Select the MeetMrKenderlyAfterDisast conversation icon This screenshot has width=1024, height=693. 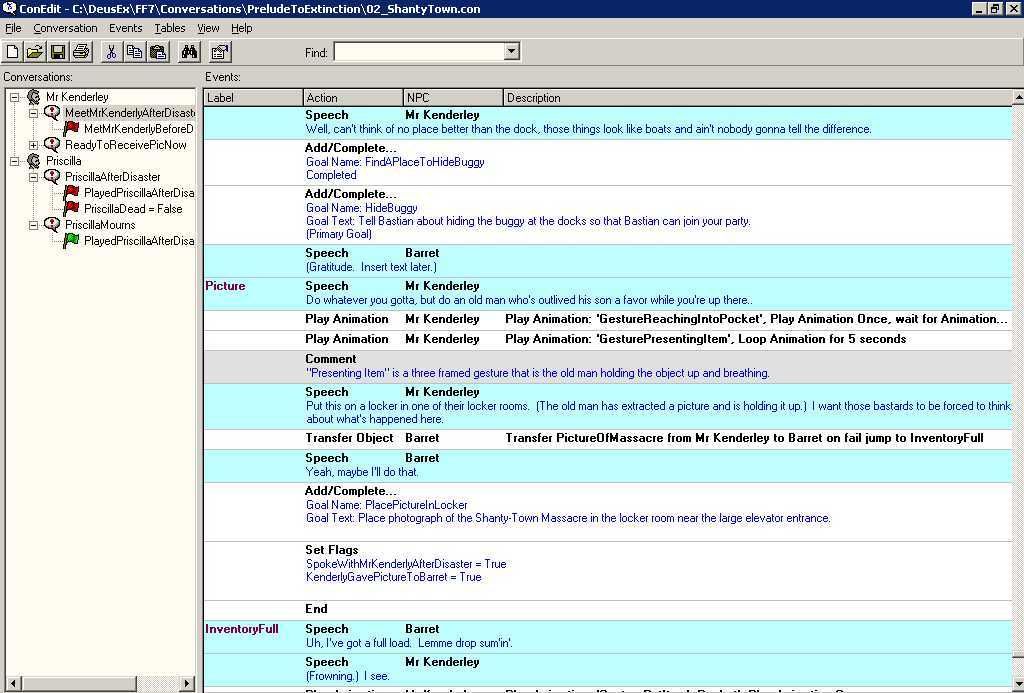coord(52,113)
